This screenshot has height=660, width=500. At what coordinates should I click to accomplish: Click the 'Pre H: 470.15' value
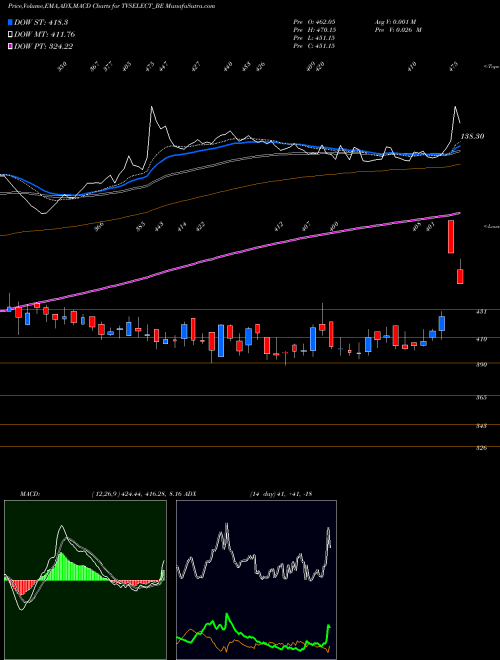pos(314,30)
